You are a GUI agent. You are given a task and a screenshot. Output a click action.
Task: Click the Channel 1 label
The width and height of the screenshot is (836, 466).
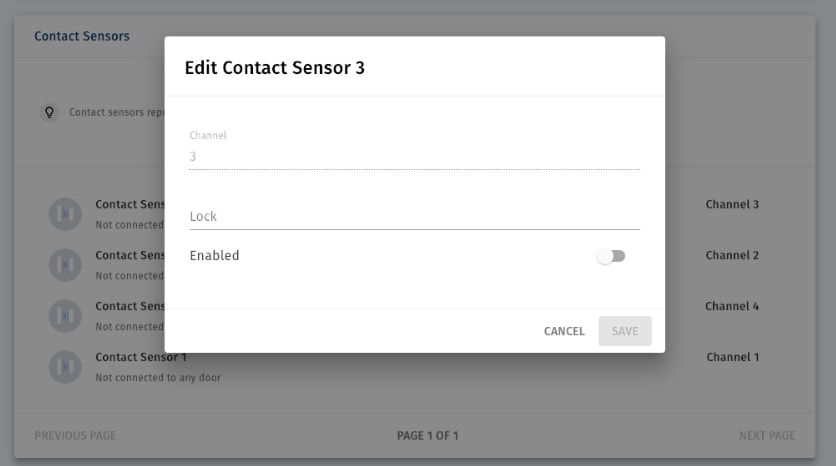pos(733,357)
